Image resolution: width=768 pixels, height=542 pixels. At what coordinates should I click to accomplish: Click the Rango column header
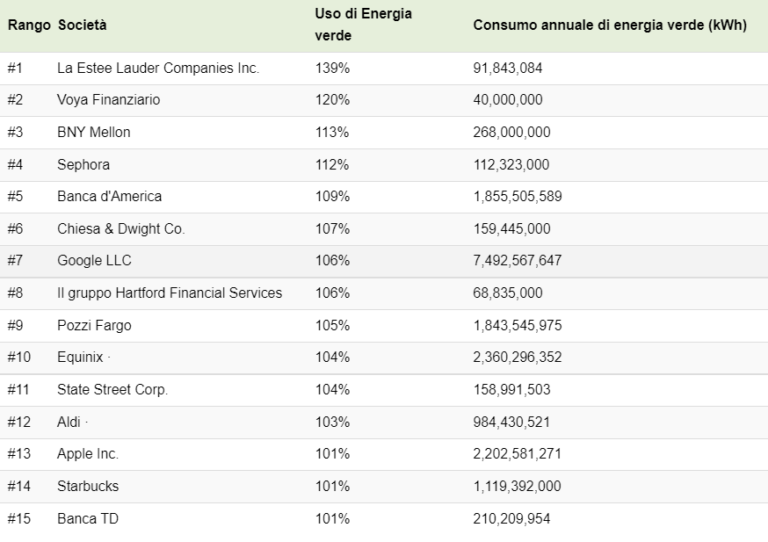coord(29,25)
